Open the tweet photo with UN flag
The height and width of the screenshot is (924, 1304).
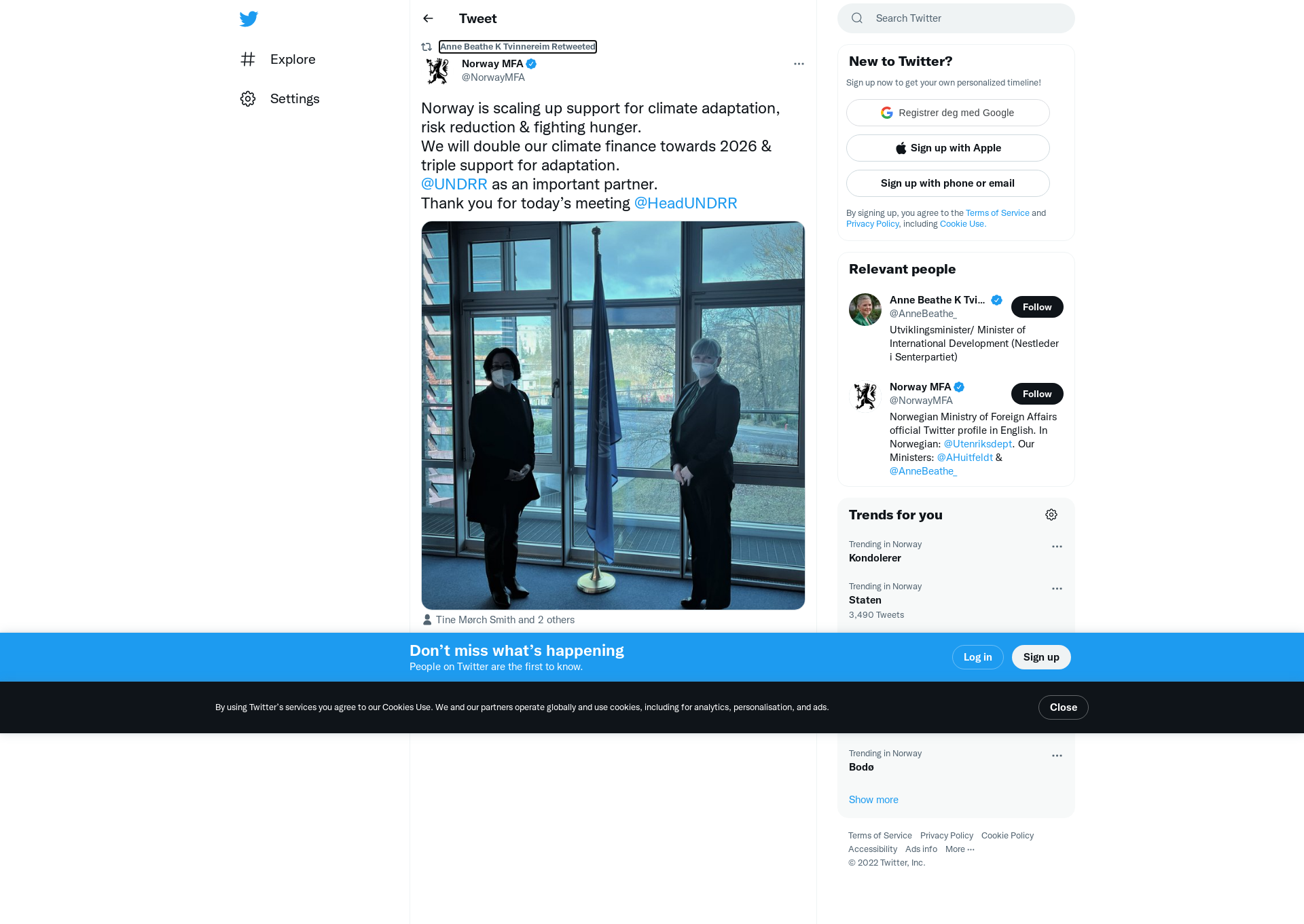click(613, 415)
